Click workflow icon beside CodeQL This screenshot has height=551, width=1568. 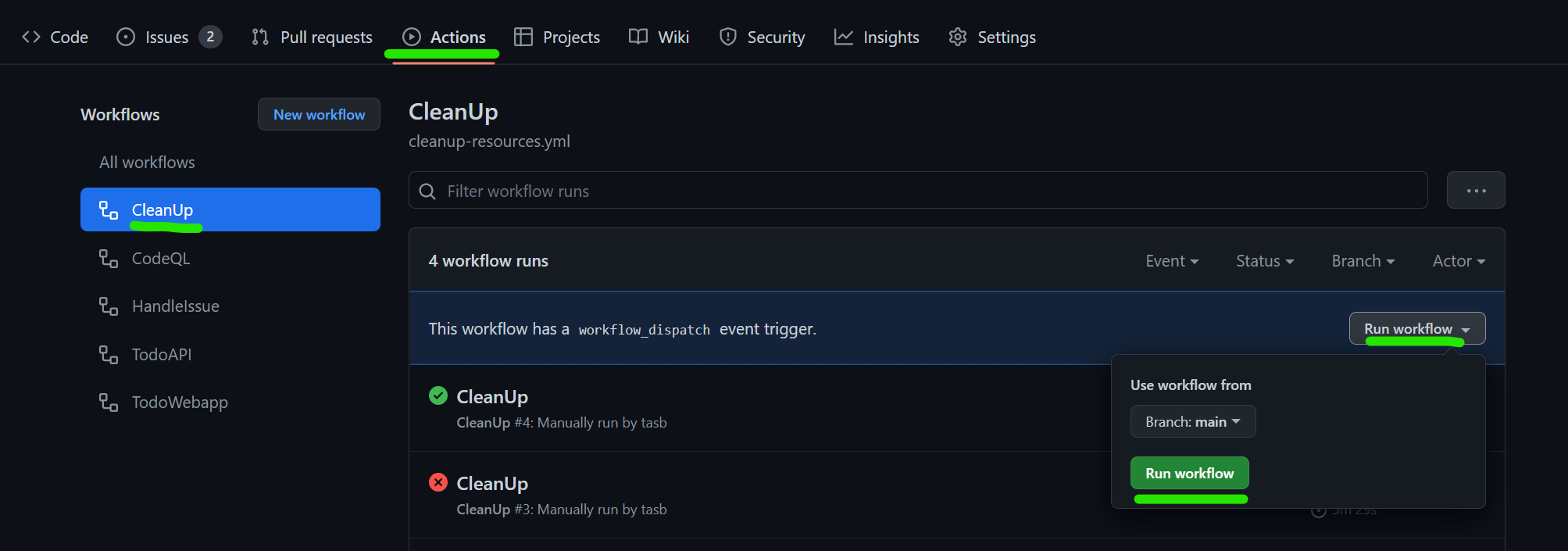(109, 259)
